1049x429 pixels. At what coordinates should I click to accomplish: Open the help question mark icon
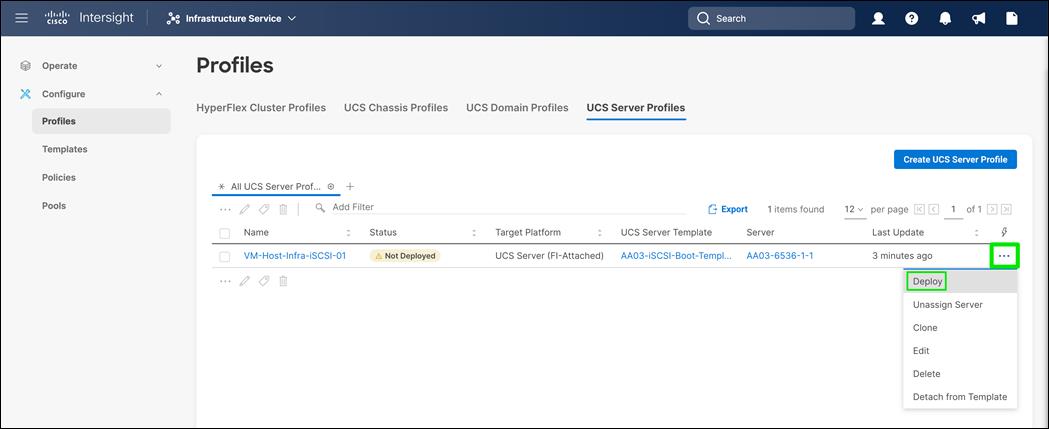pos(912,19)
